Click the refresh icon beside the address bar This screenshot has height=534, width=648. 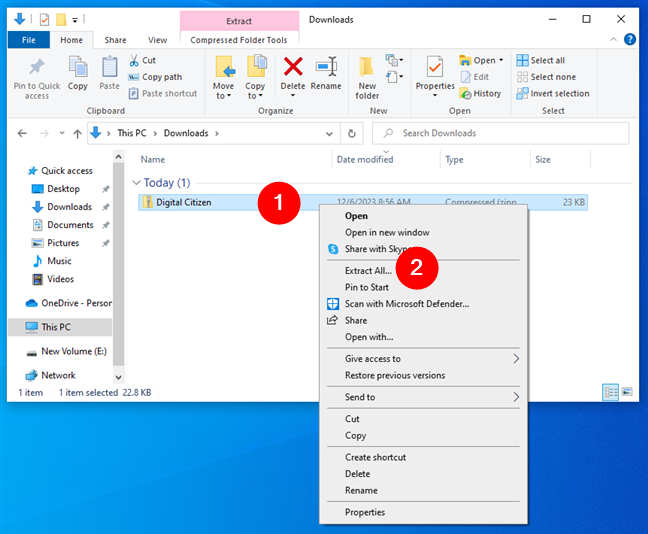tap(351, 133)
